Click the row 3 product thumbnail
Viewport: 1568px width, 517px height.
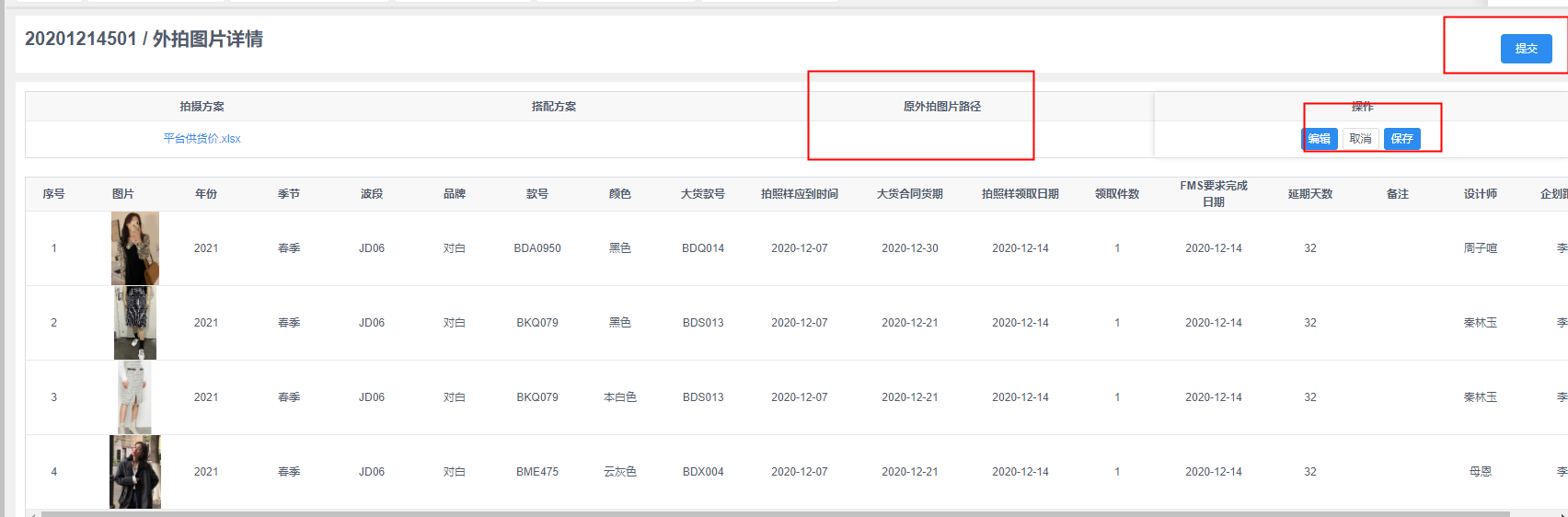click(x=135, y=397)
